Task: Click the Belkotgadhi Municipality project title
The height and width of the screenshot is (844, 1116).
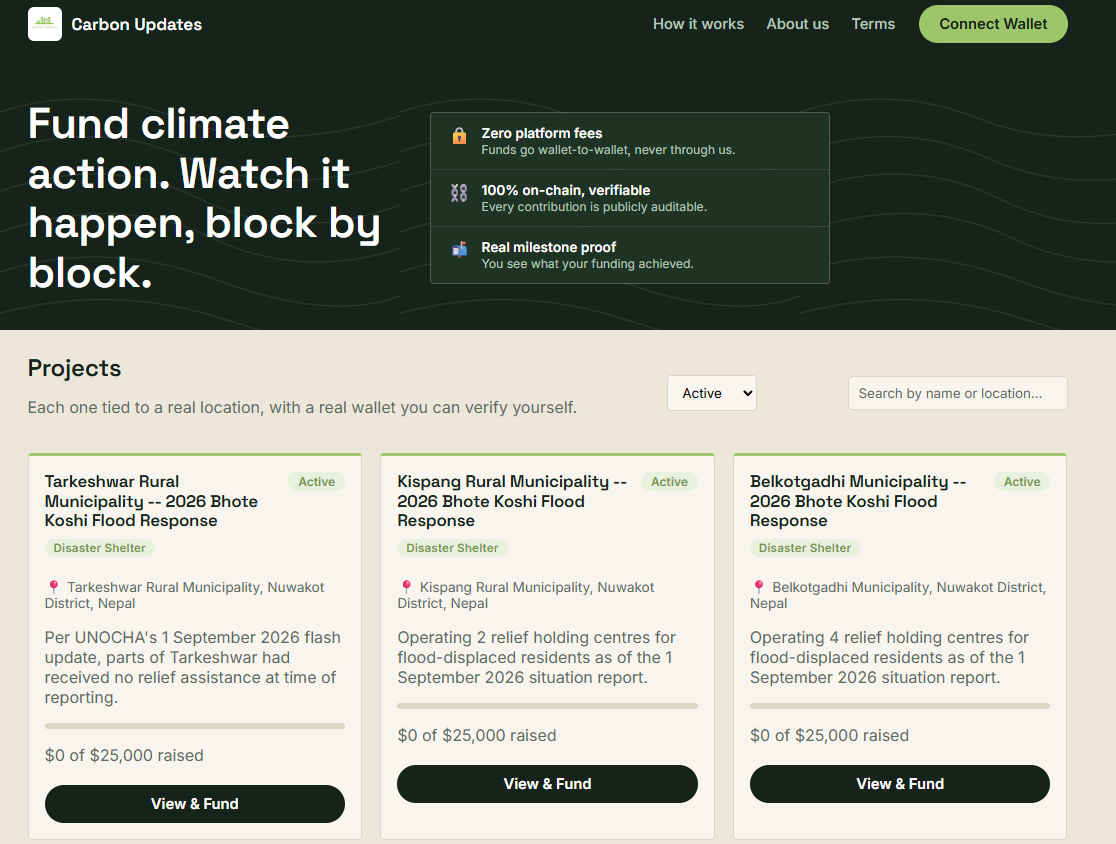Action: pos(858,501)
